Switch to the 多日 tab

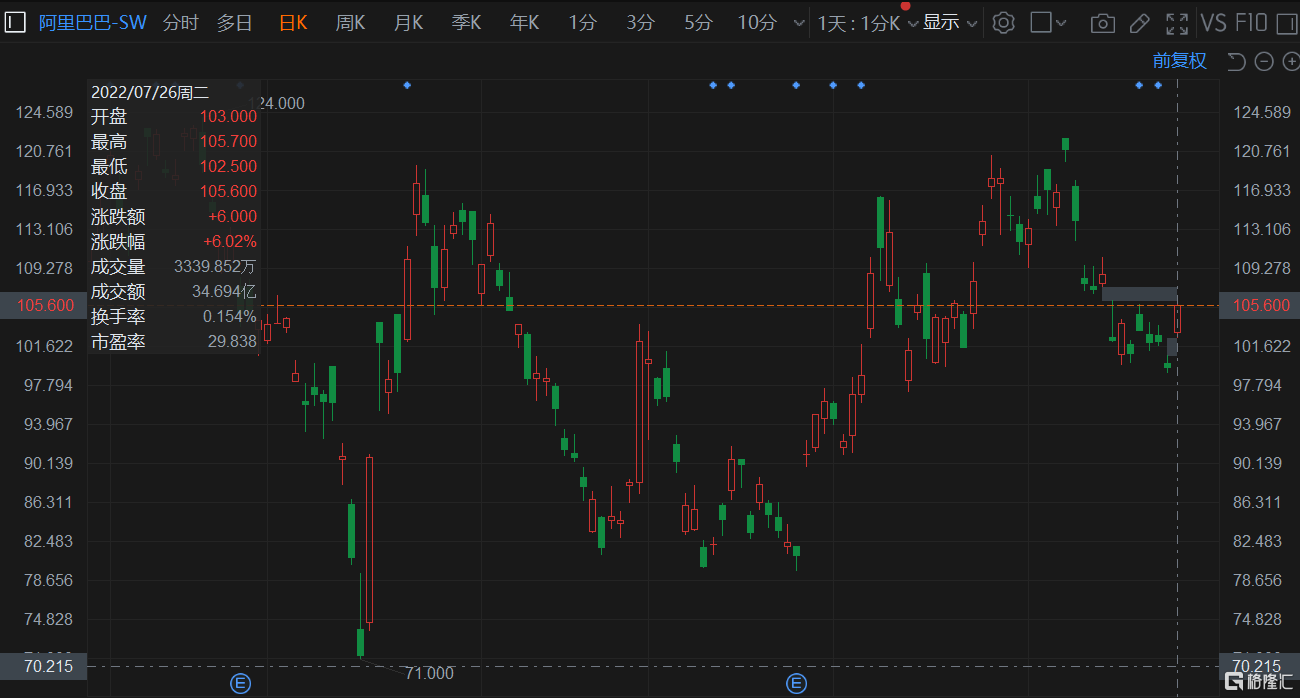click(x=235, y=23)
